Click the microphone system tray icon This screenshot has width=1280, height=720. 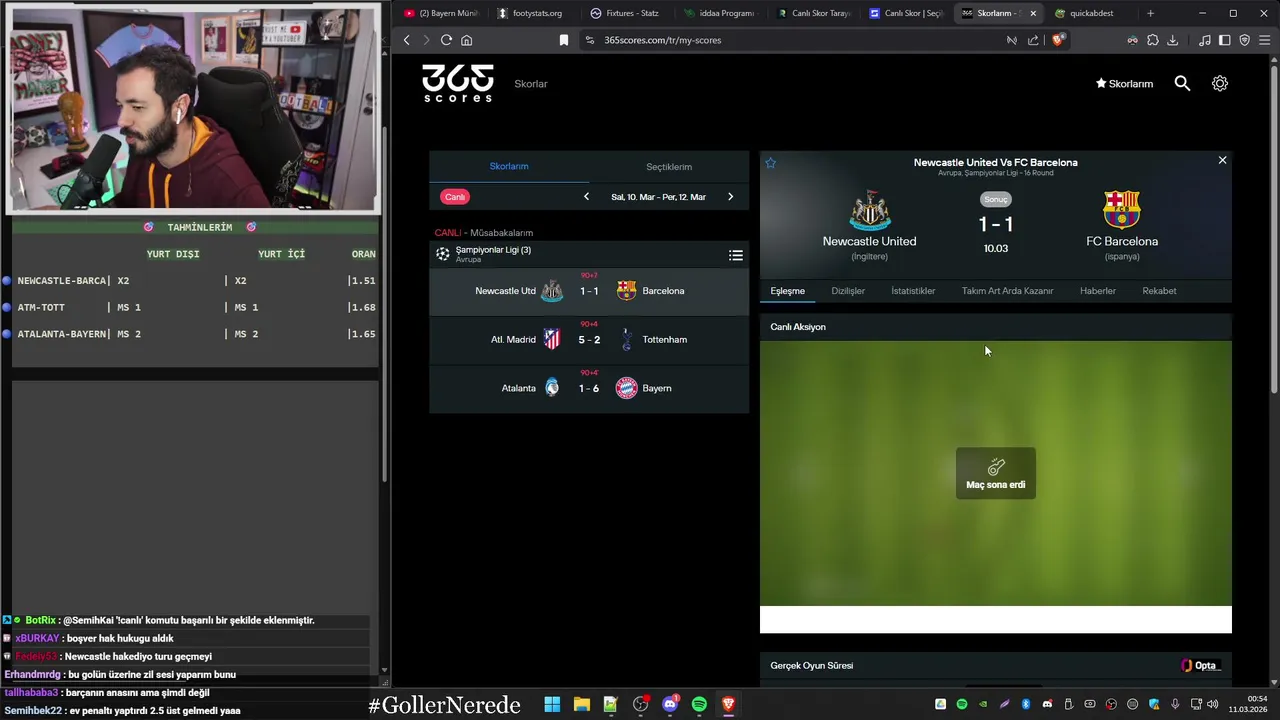pyautogui.click(x=1175, y=704)
